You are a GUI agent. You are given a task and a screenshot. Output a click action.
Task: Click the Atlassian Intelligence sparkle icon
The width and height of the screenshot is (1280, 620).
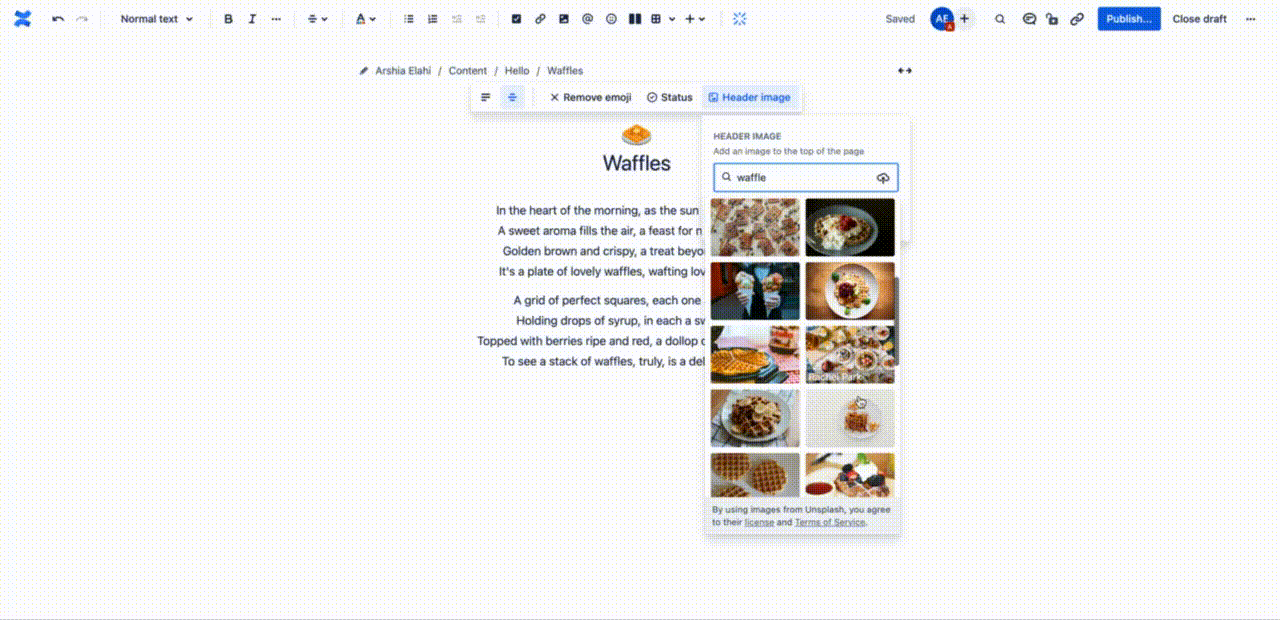740,19
